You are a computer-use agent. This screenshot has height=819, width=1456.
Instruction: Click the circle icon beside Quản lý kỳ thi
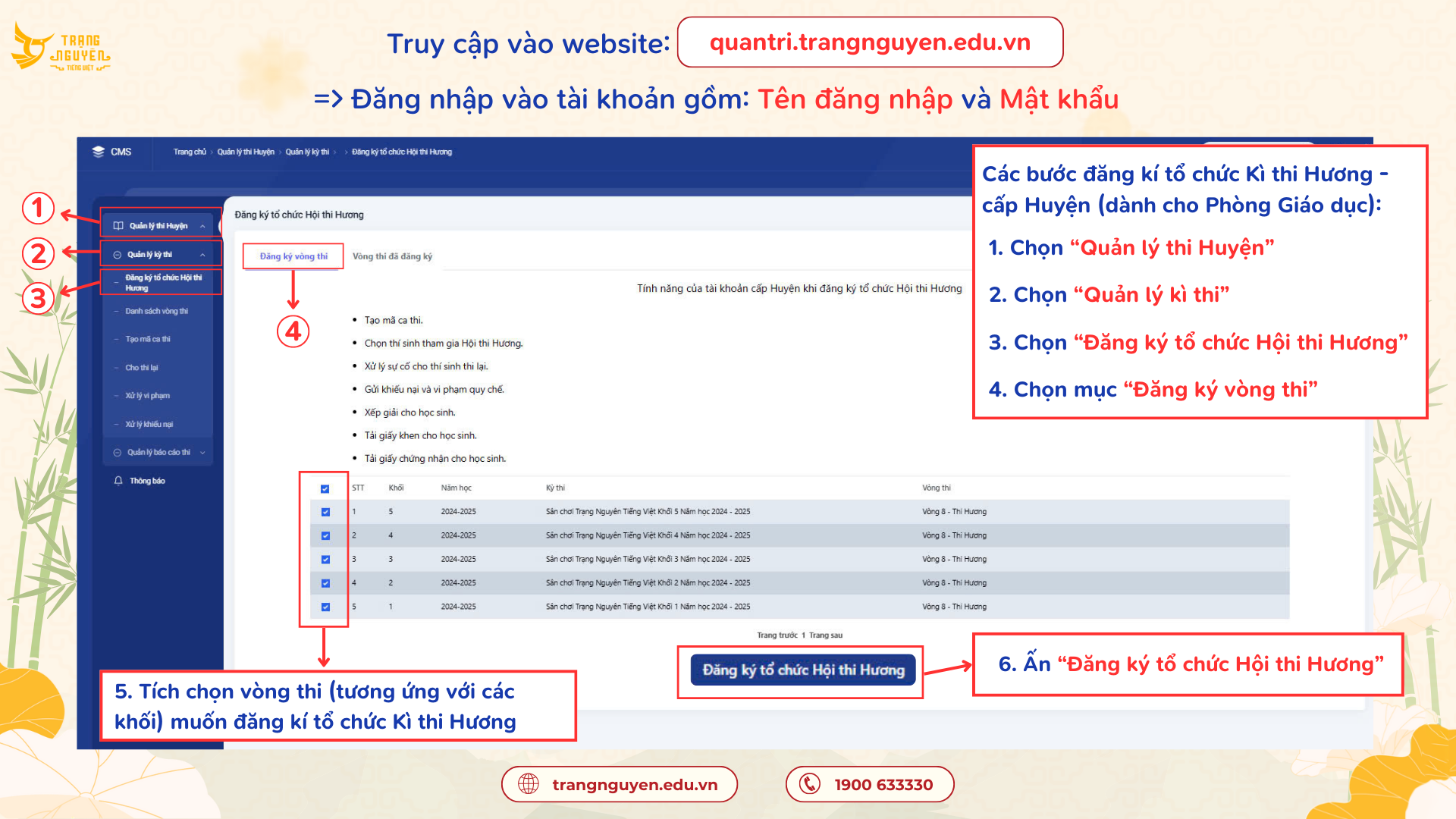(x=118, y=255)
